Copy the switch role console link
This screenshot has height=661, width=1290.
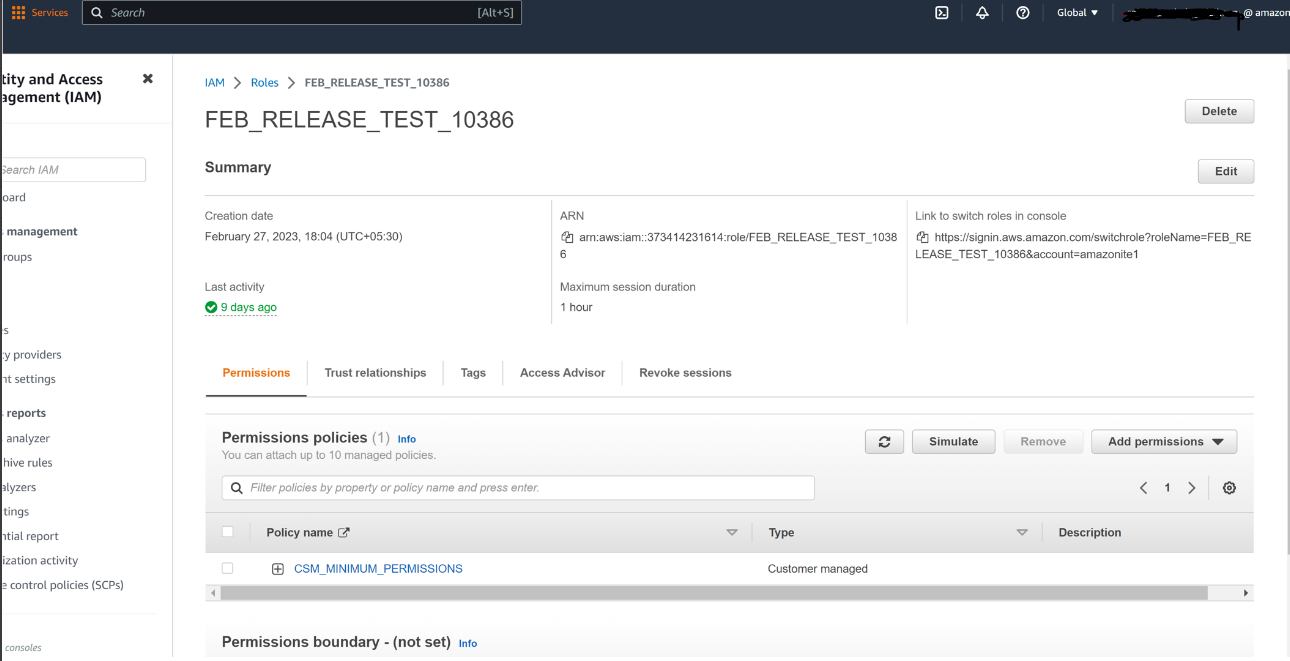pos(921,238)
